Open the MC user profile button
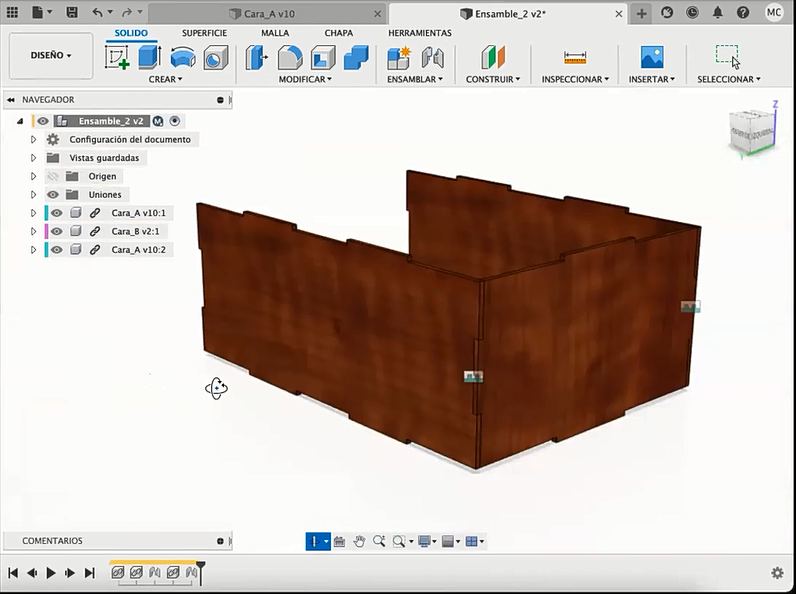 pyautogui.click(x=774, y=13)
